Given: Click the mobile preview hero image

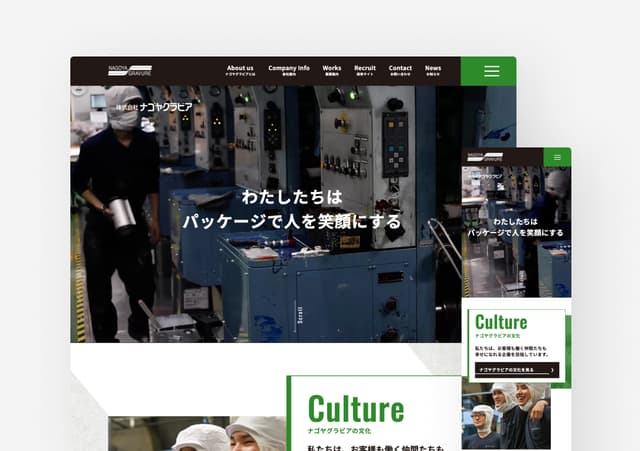Looking at the screenshot, I should (516, 232).
